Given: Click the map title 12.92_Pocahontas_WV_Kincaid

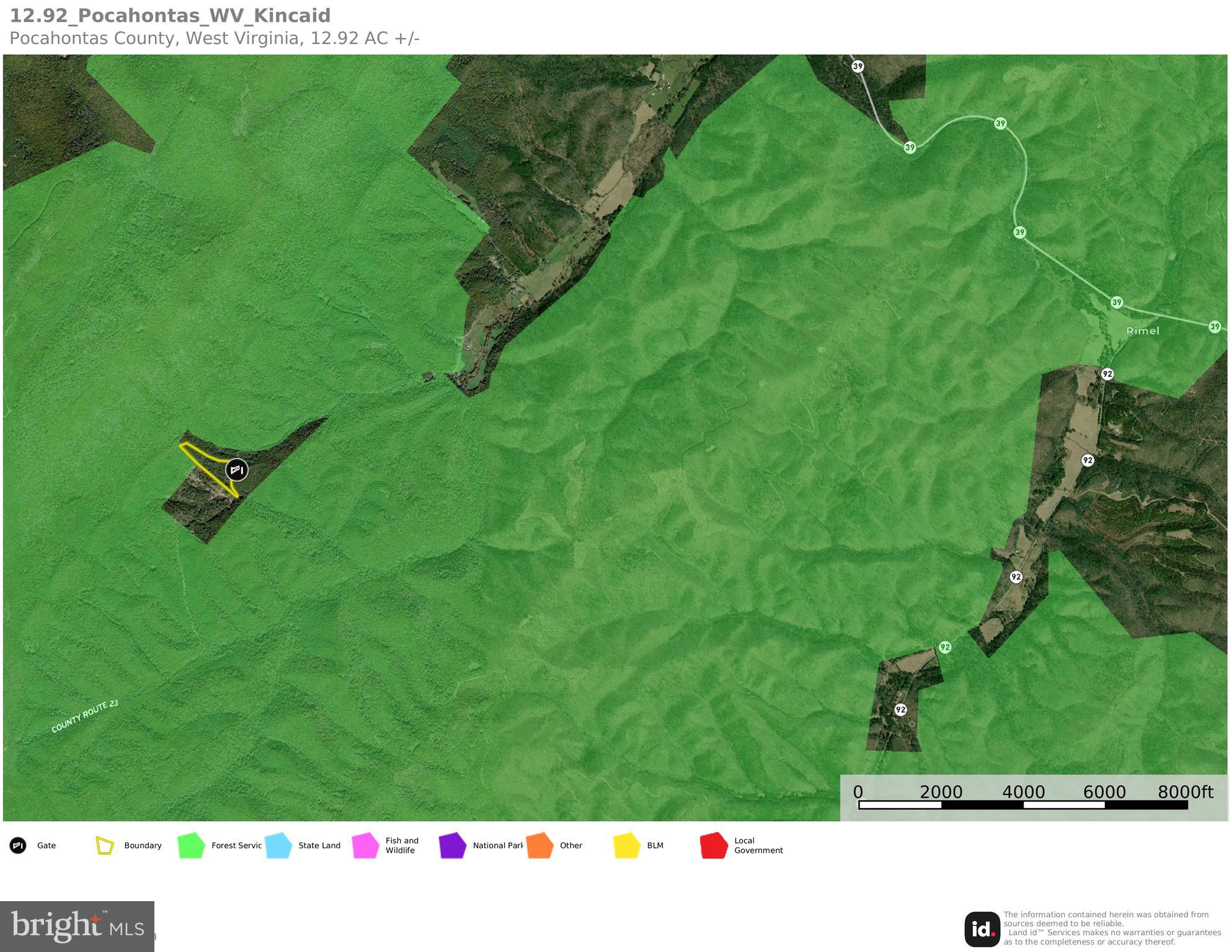Looking at the screenshot, I should (x=169, y=16).
